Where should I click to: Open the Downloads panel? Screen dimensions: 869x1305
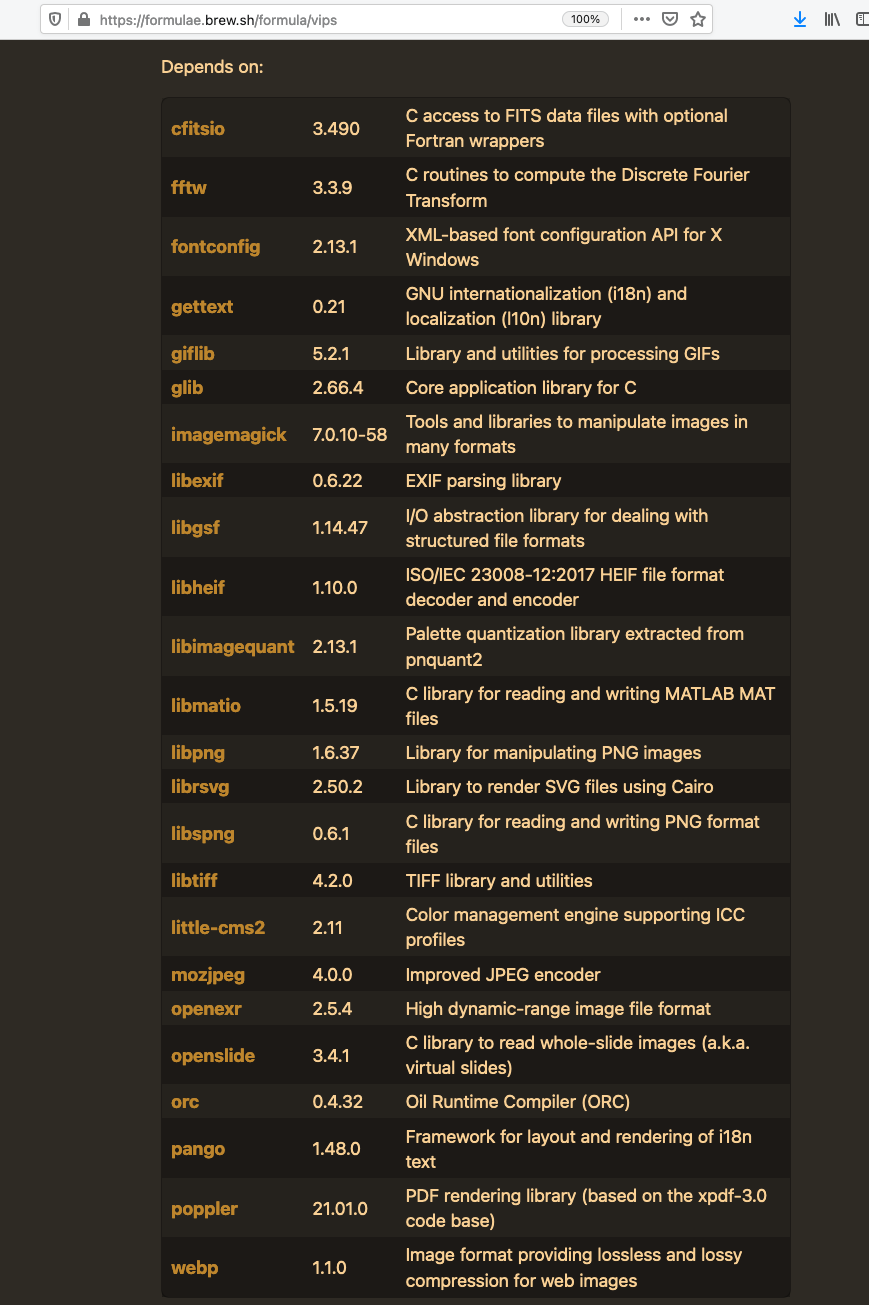coord(799,19)
